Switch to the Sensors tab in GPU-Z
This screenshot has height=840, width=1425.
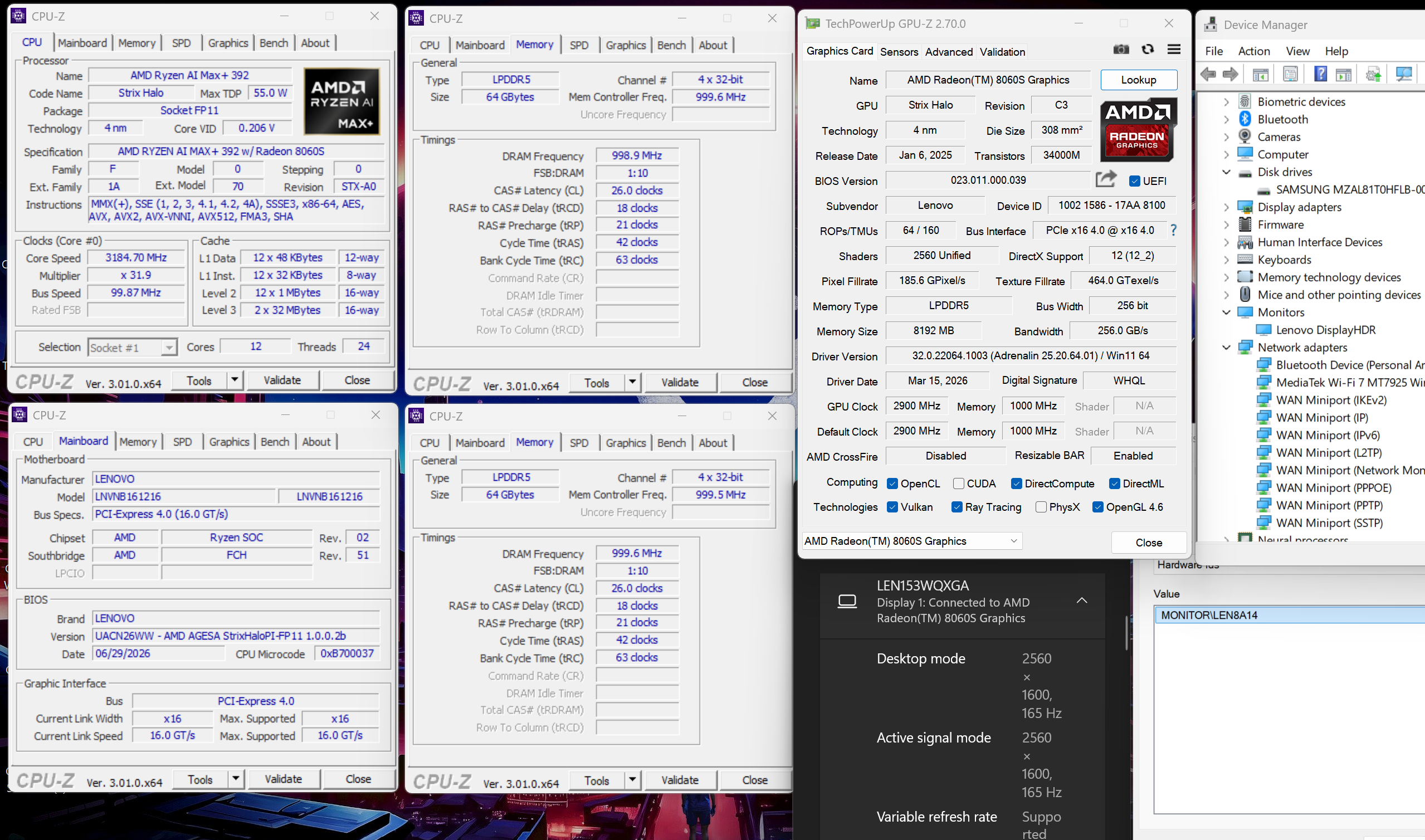click(x=899, y=52)
